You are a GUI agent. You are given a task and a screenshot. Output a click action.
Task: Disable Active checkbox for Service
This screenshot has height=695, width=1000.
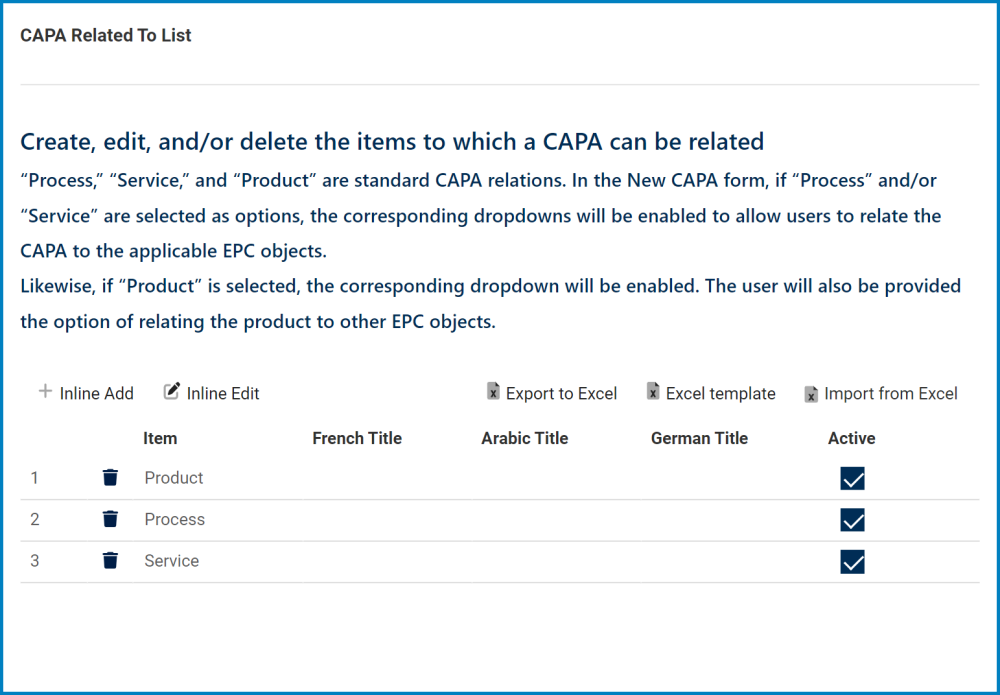click(852, 562)
